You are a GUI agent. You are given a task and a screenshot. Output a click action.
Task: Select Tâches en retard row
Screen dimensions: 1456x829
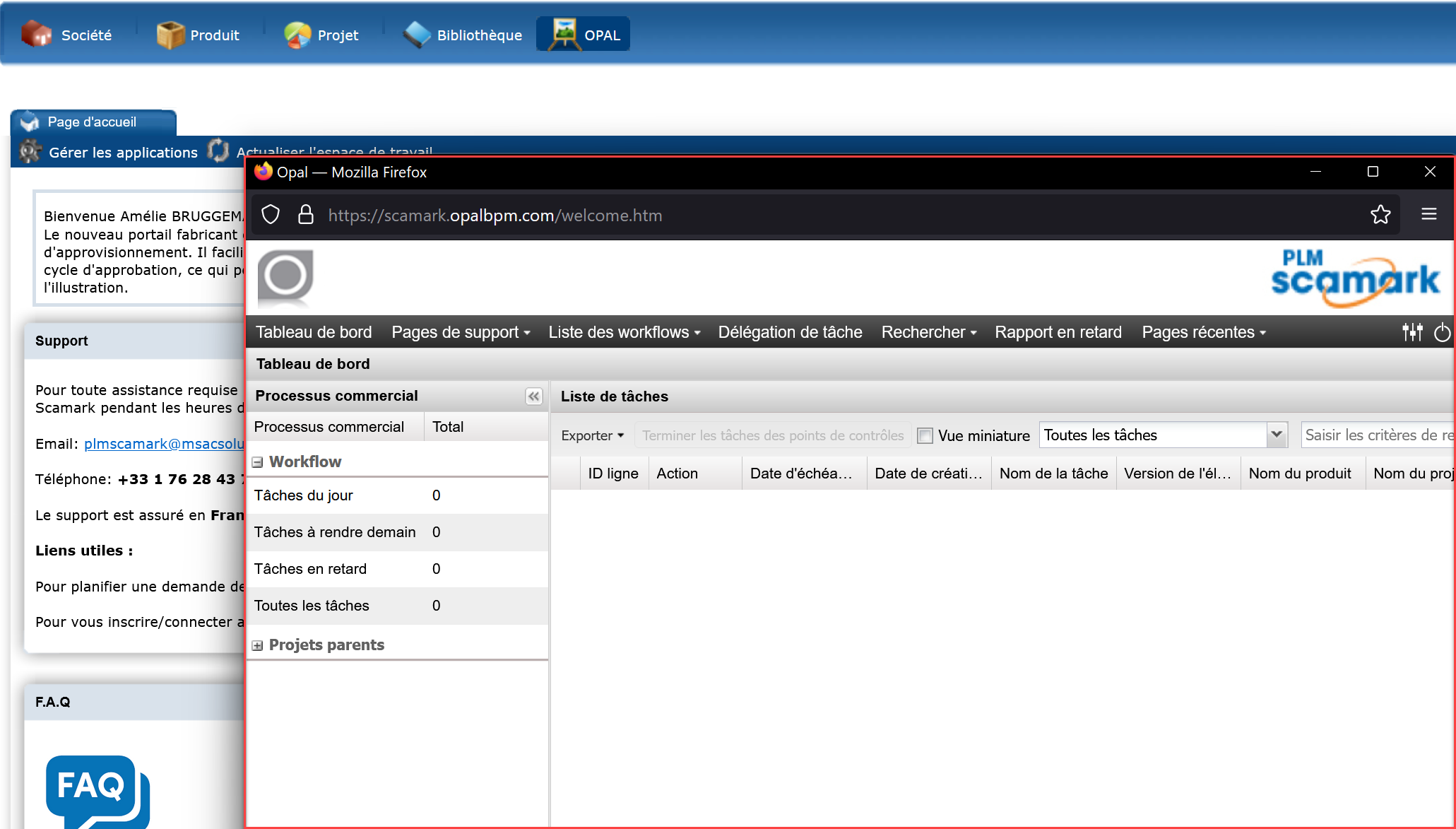(x=397, y=569)
